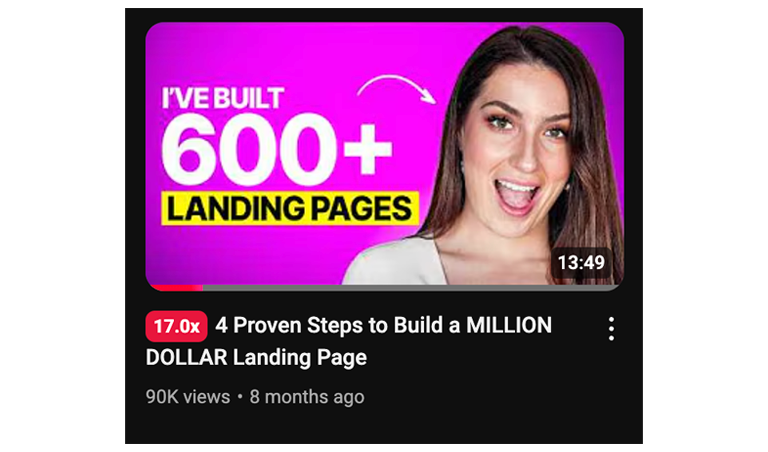Click the 'DOLLAR Landing Page' title line

(256, 357)
